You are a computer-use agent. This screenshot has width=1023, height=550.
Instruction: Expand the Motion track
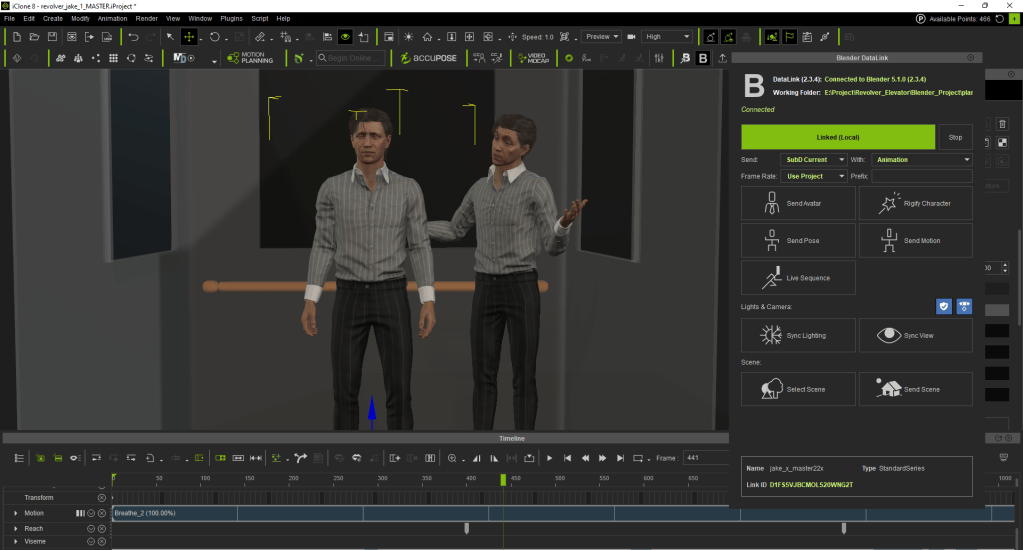tap(16, 513)
